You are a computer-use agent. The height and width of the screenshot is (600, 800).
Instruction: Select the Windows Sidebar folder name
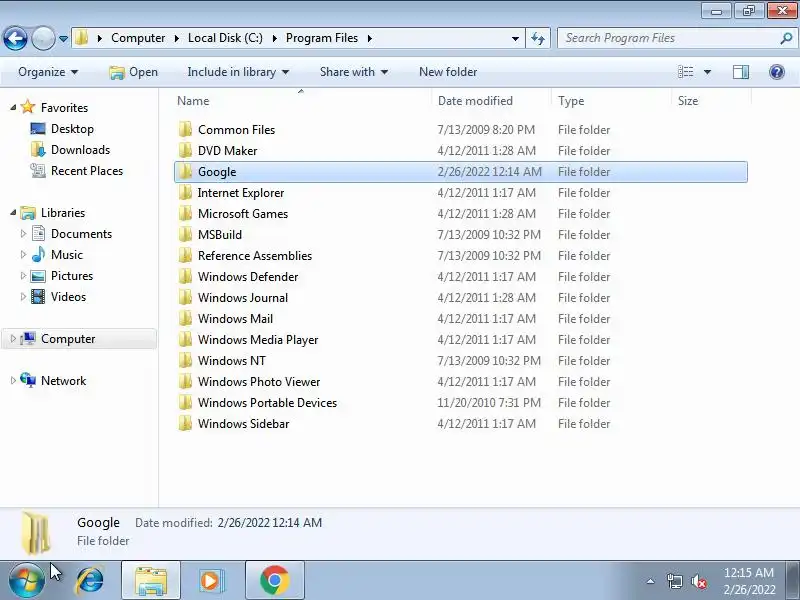[243, 423]
